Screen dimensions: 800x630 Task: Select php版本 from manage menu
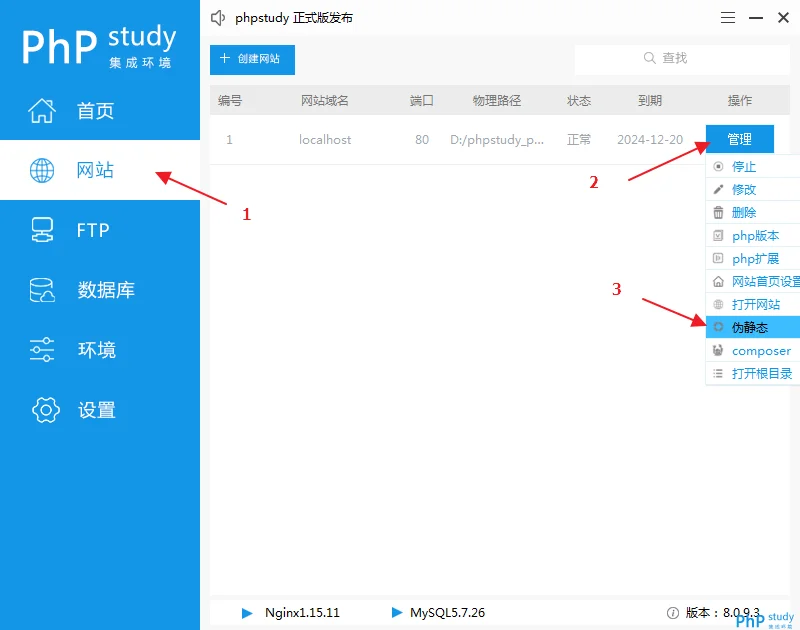coord(753,236)
